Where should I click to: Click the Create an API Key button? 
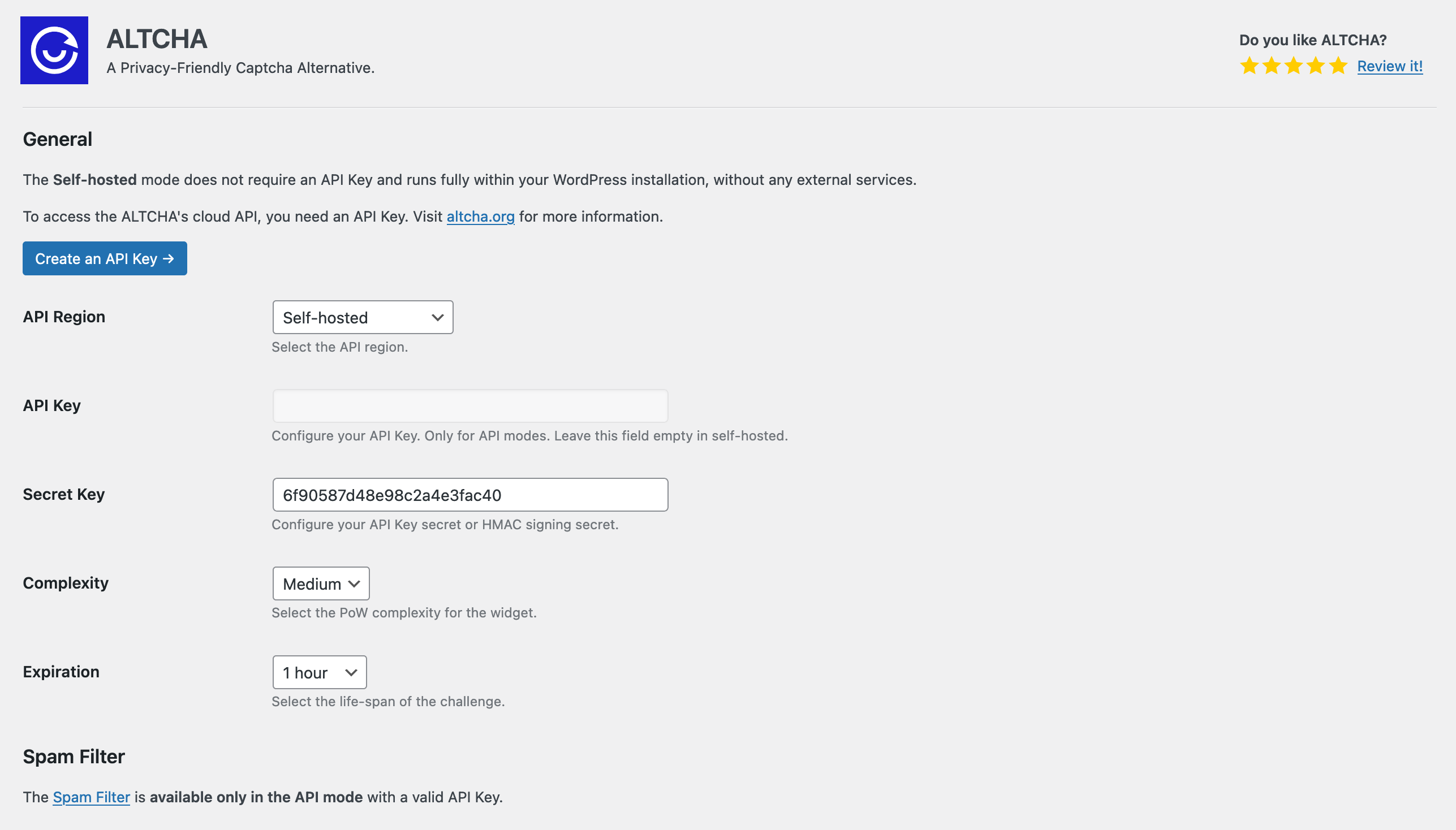pos(104,258)
